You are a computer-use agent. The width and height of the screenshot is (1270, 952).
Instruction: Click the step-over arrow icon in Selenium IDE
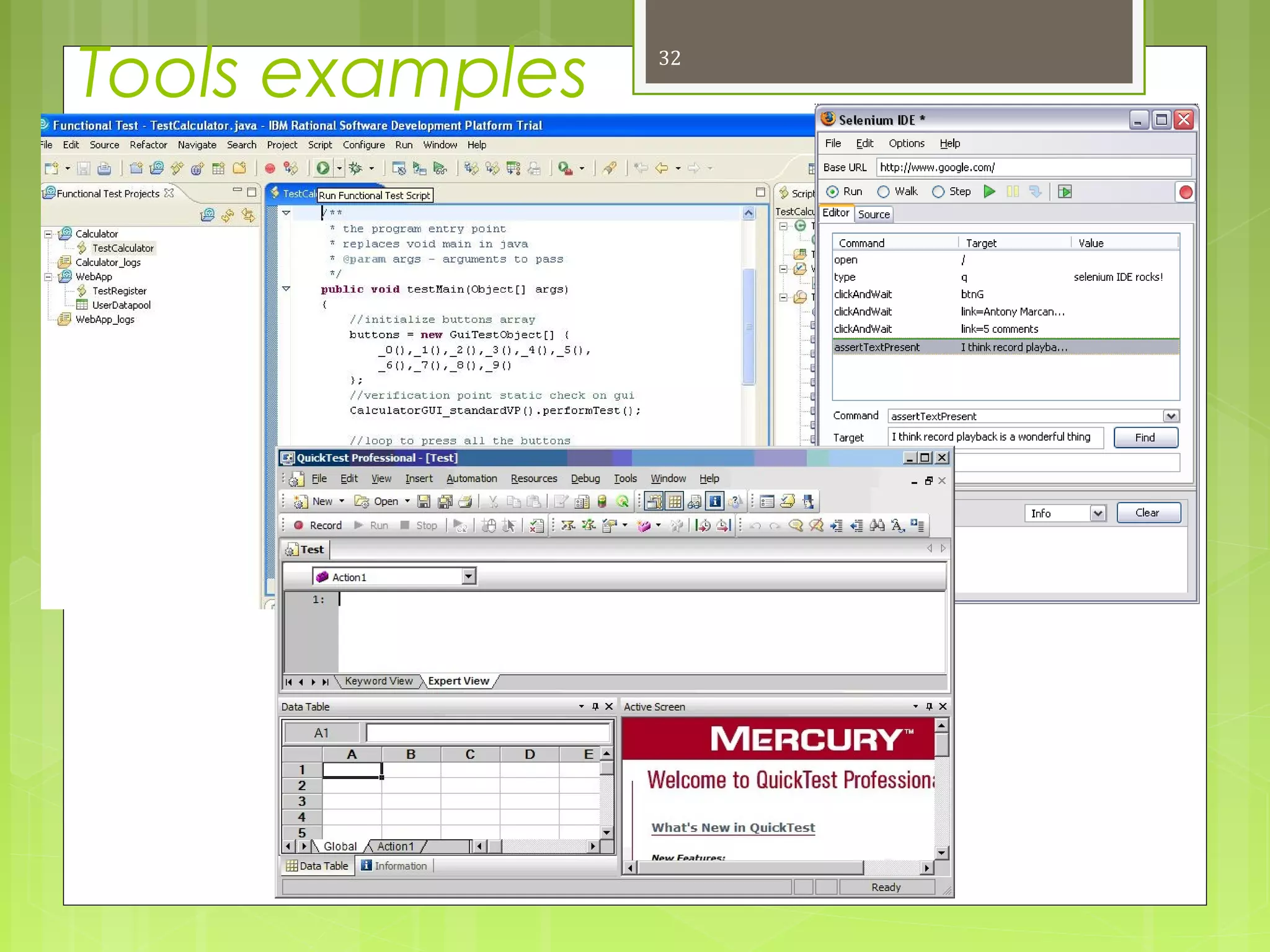click(1035, 192)
